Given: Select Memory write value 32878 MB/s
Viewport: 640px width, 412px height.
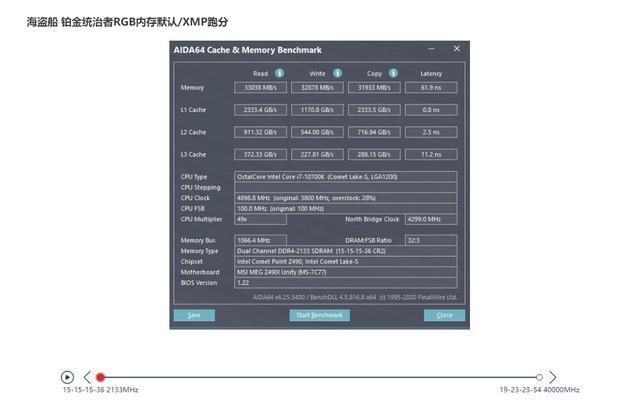Looking at the screenshot, I should pyautogui.click(x=317, y=87).
